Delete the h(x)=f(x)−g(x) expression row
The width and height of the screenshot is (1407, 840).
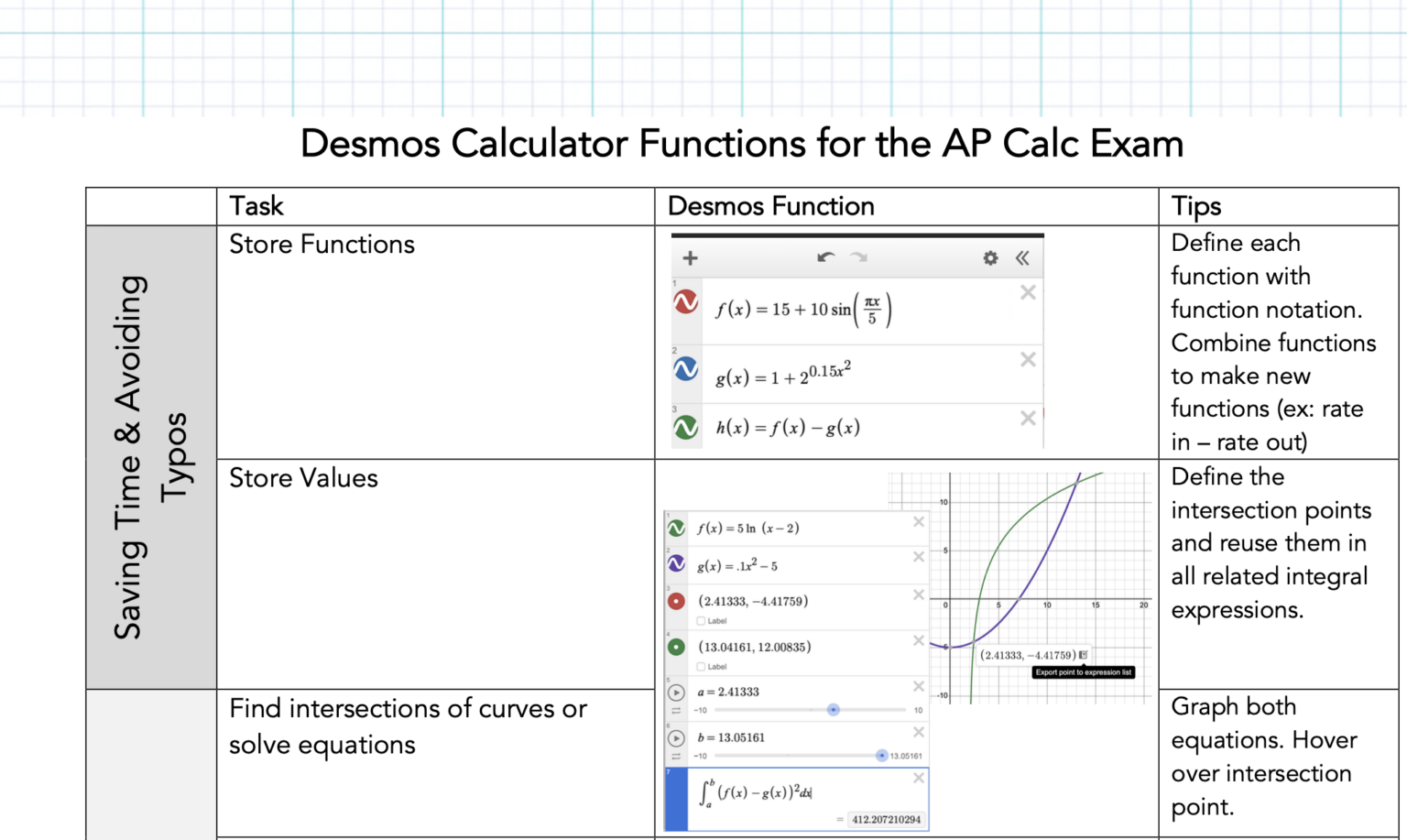pyautogui.click(x=1028, y=418)
